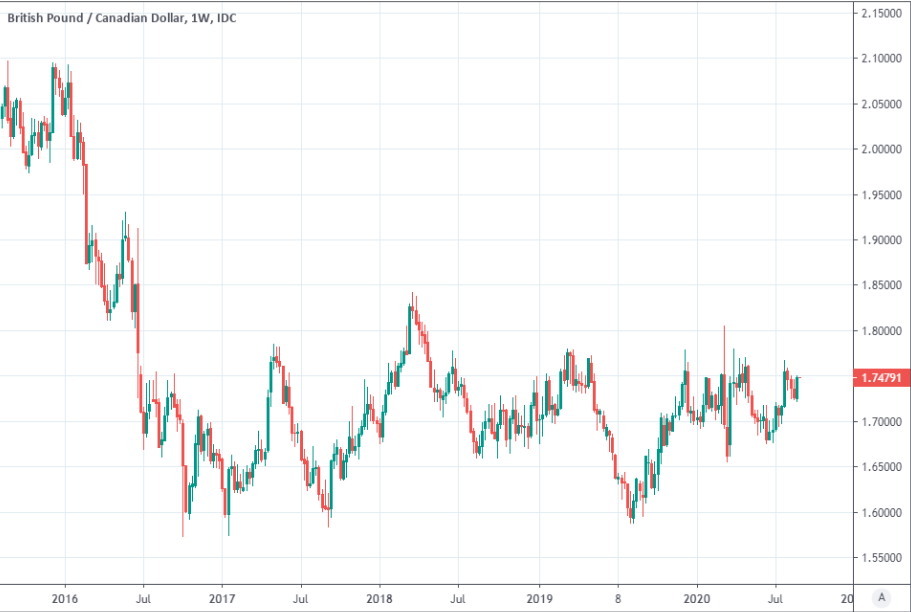Click the current price label 1.74791
This screenshot has width=911, height=612.
point(881,378)
